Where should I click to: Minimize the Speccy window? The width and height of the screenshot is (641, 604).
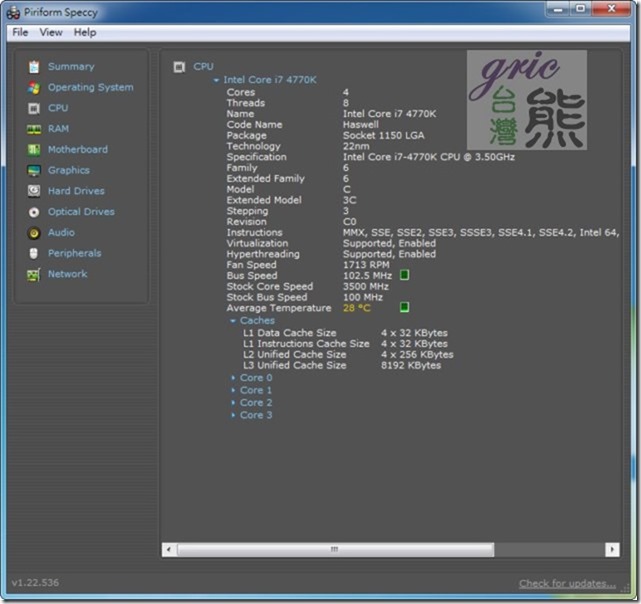coord(558,9)
